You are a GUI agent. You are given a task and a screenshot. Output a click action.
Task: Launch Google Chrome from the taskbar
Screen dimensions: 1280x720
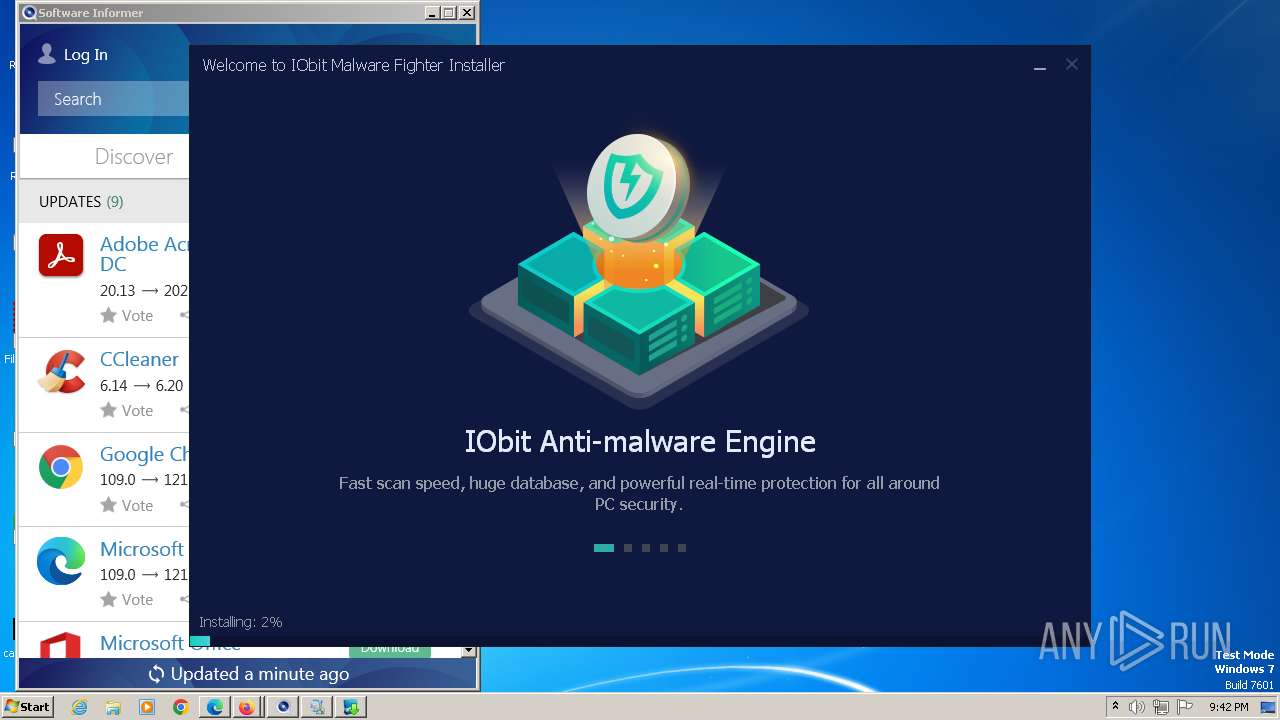[180, 707]
